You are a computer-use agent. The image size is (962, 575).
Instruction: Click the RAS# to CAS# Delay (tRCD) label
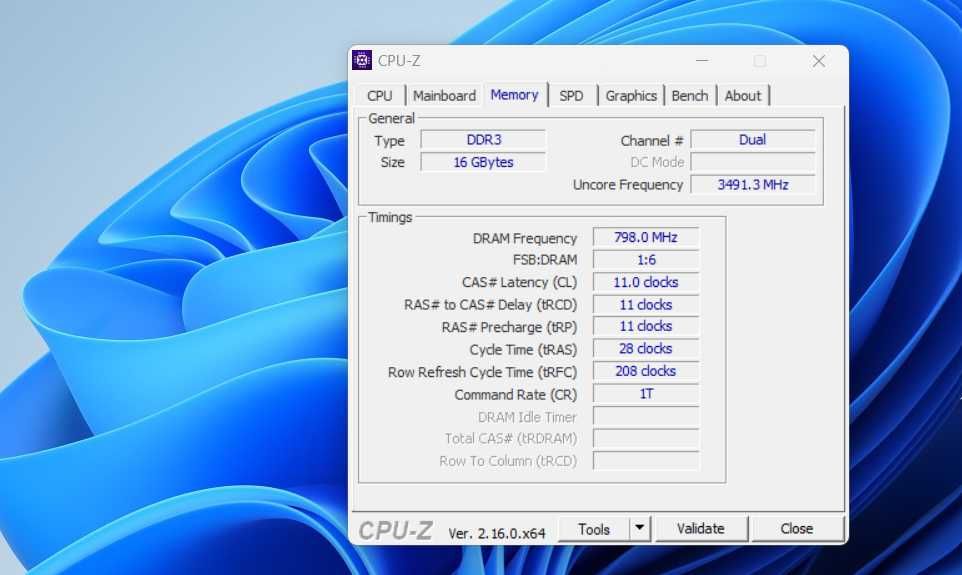point(490,305)
